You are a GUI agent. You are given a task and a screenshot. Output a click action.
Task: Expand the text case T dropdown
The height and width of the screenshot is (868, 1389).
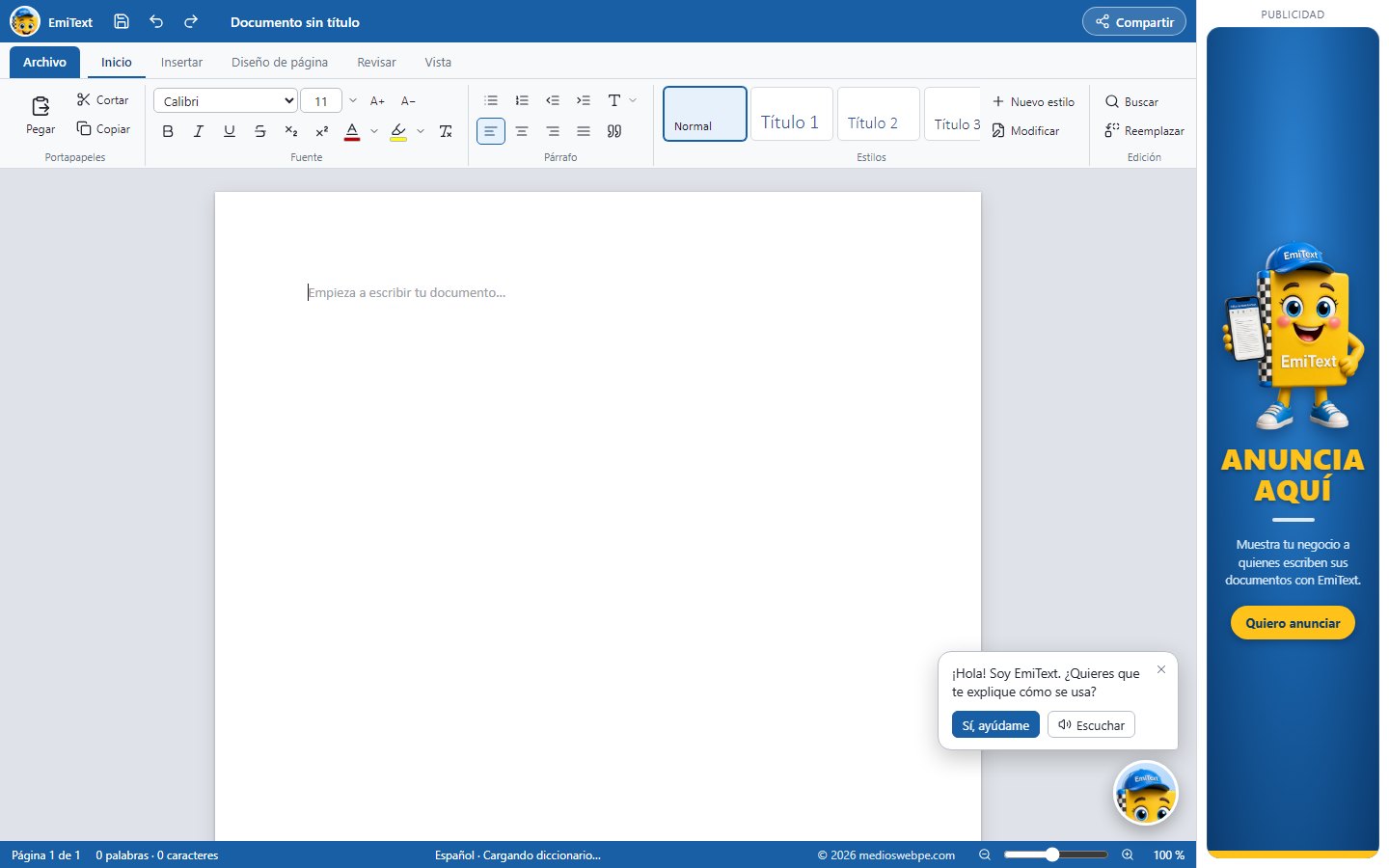click(633, 100)
